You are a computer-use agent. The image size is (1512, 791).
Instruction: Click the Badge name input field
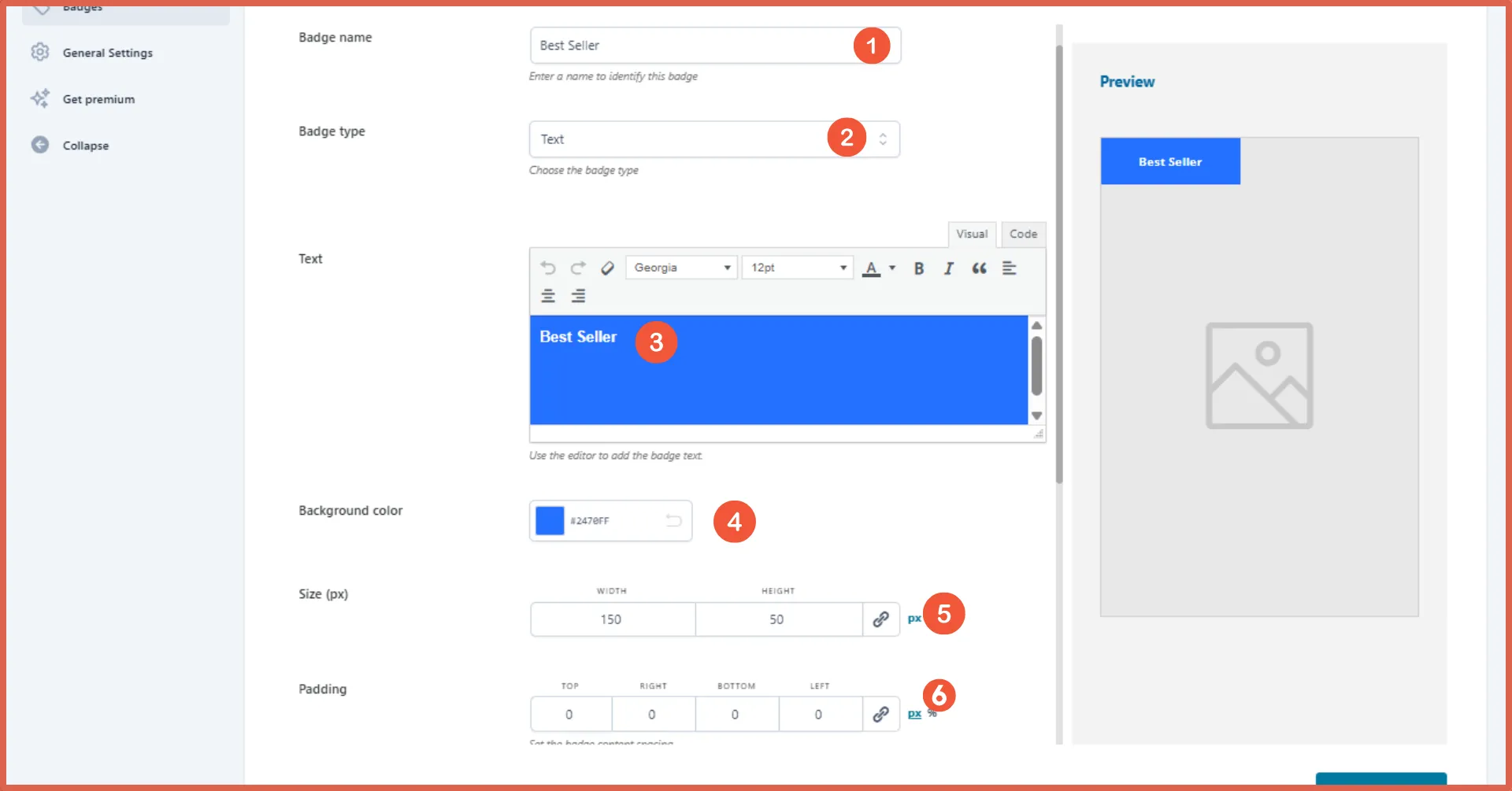[689, 46]
